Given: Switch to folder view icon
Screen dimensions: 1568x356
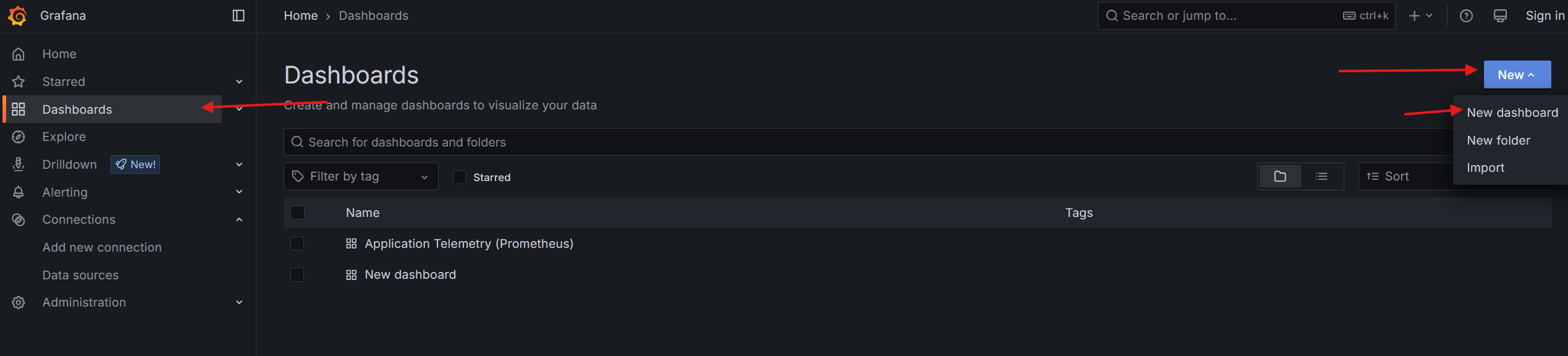Looking at the screenshot, I should pyautogui.click(x=1280, y=177).
